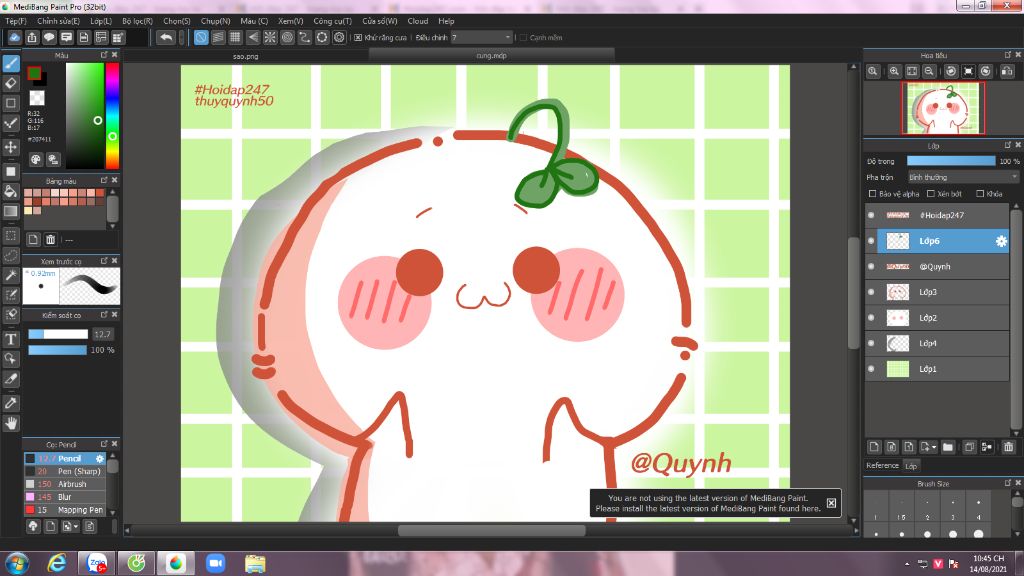This screenshot has width=1024, height=576.
Task: Open snap settings gear in toolbar
Action: point(339,38)
